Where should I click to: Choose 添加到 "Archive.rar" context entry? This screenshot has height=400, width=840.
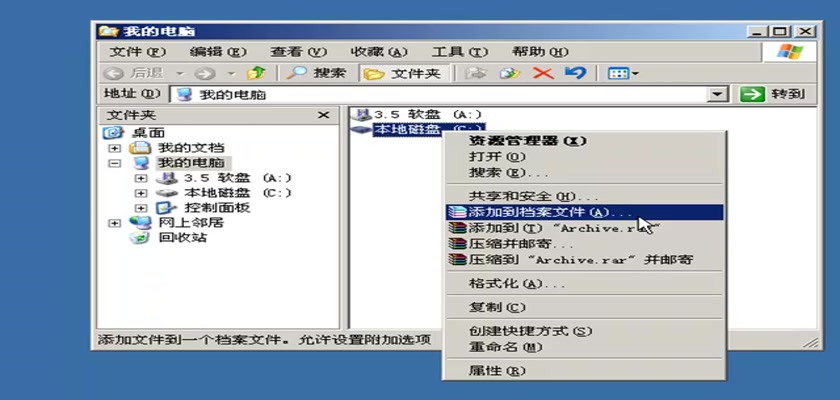click(584, 228)
